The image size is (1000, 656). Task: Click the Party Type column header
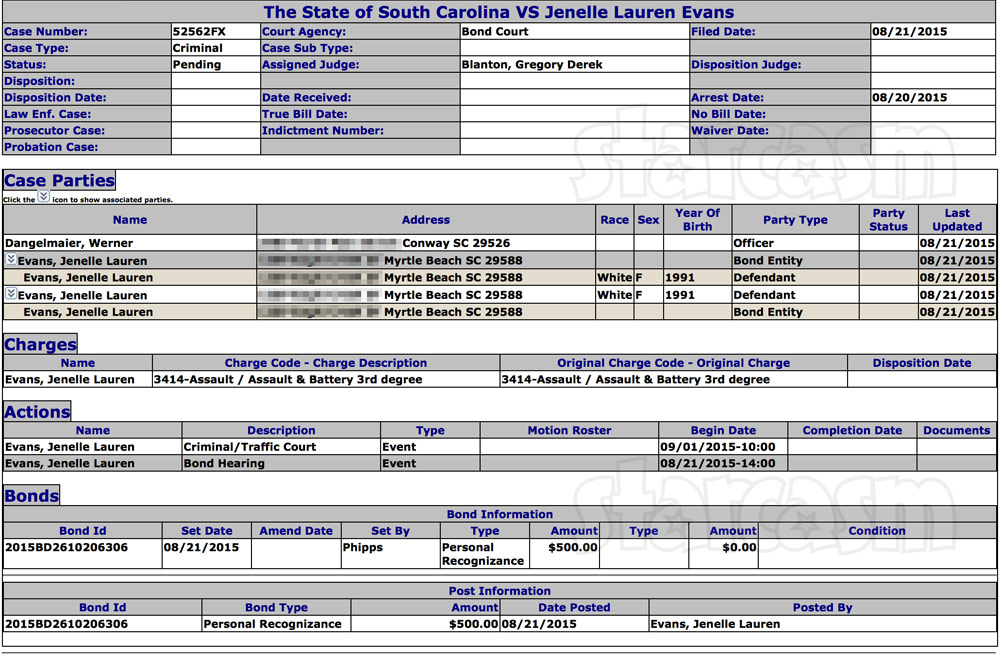pos(795,220)
